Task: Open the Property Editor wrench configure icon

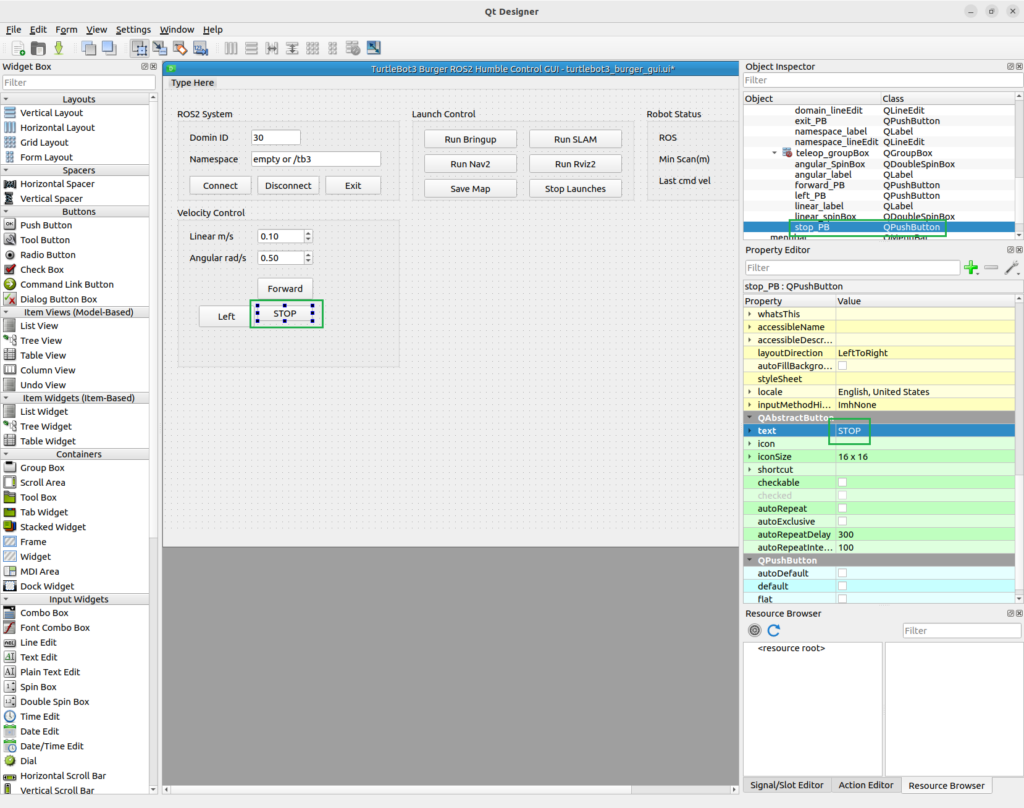Action: point(1012,268)
